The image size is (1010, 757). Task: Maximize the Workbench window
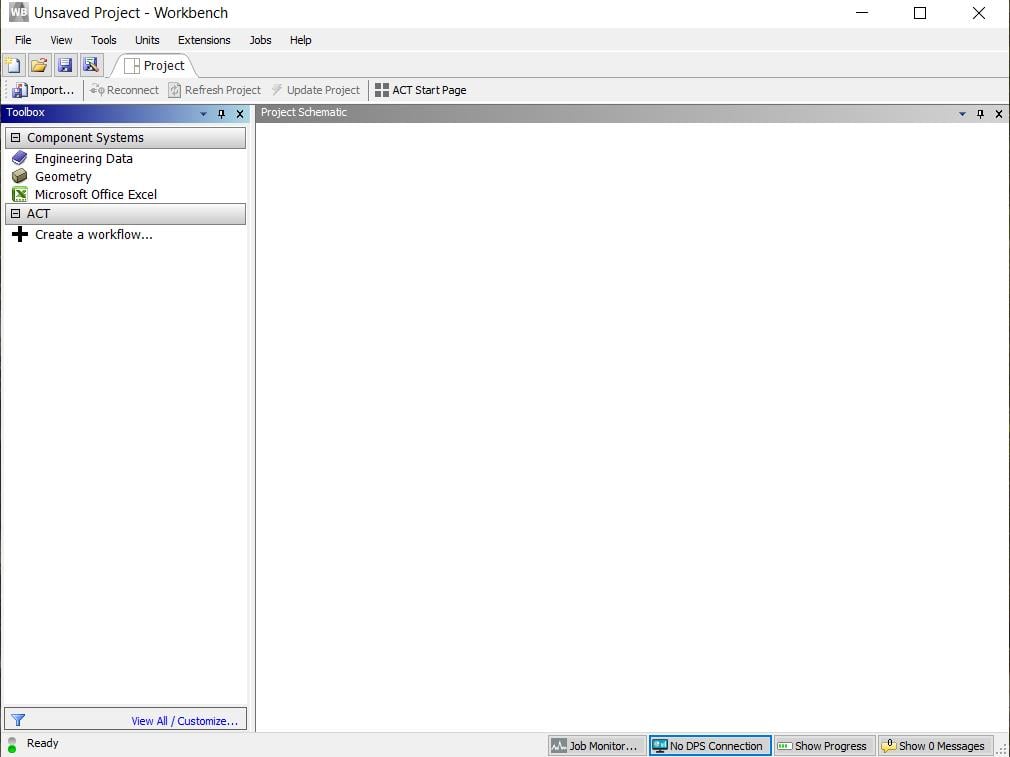pyautogui.click(x=920, y=13)
